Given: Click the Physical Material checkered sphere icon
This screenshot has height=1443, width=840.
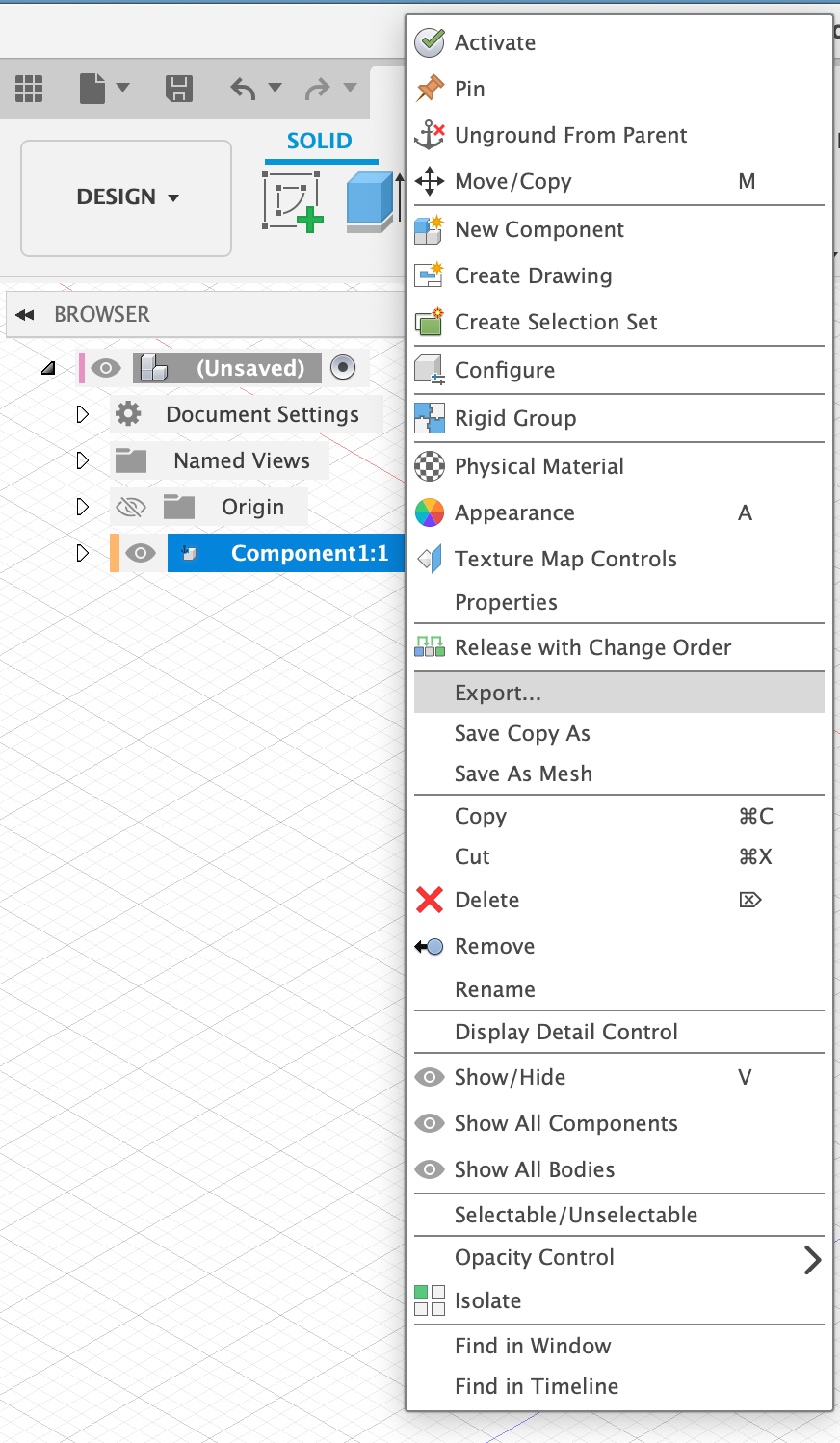Looking at the screenshot, I should pos(431,466).
